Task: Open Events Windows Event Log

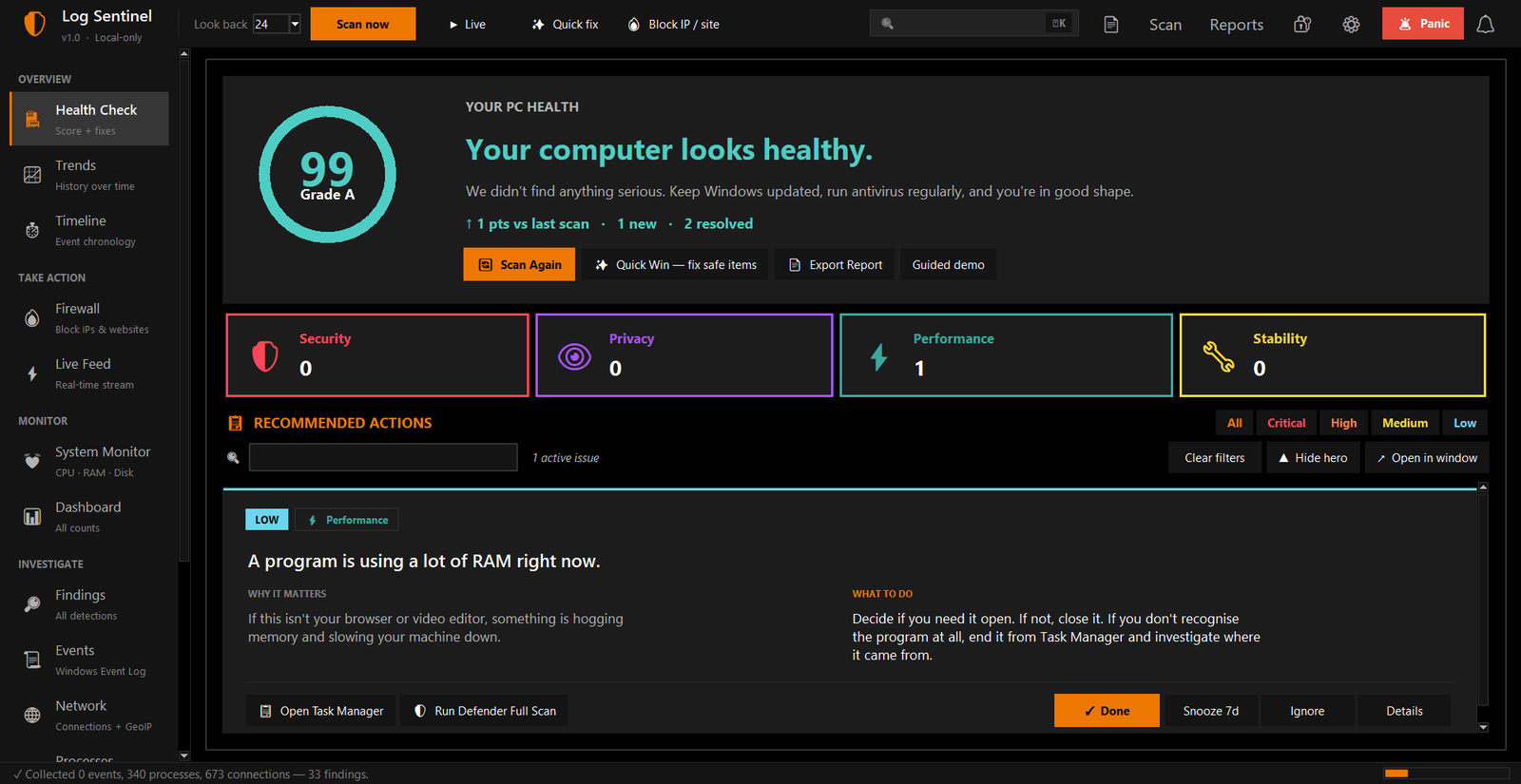Action: (89, 660)
